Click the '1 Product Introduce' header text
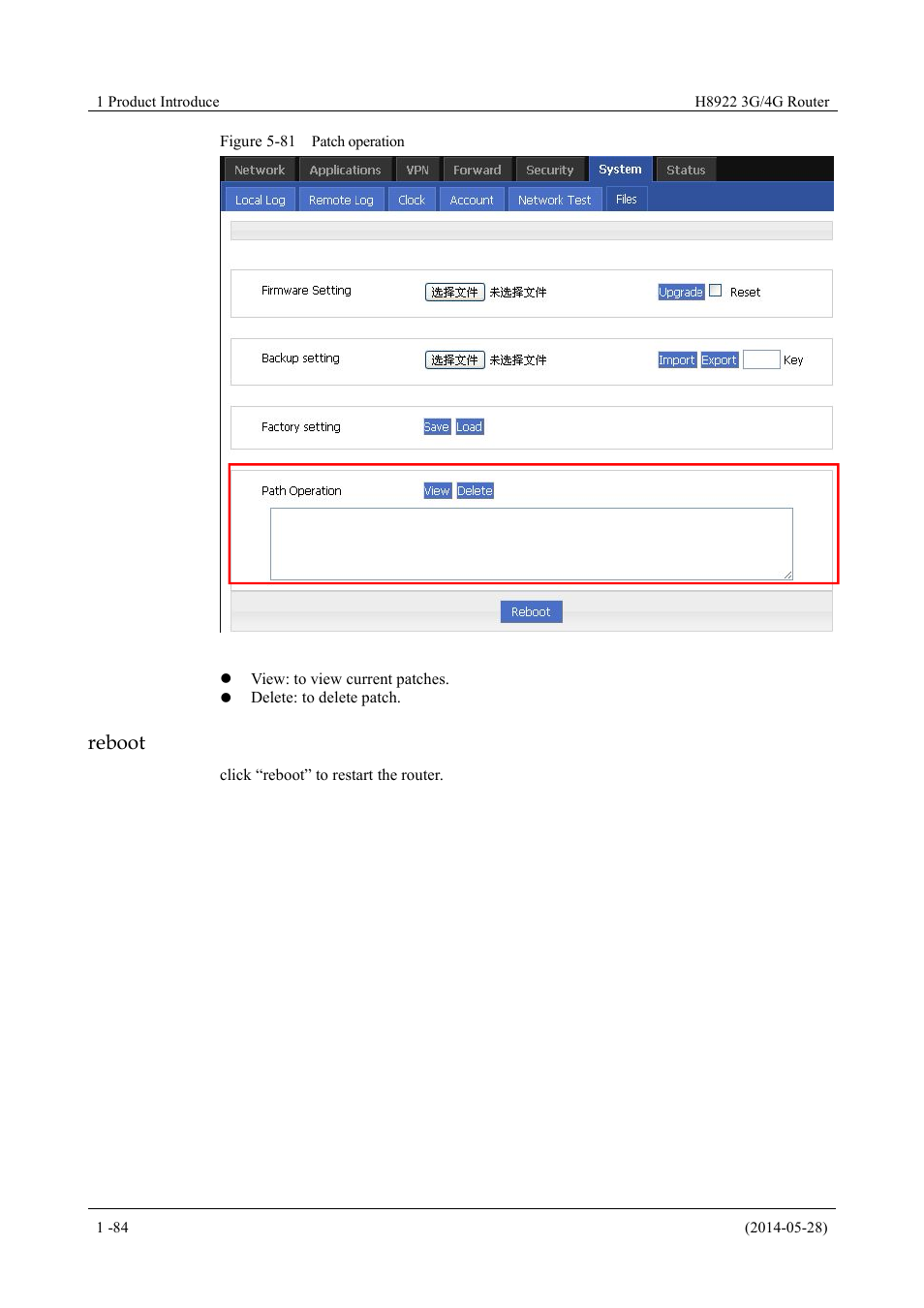The width and height of the screenshot is (924, 1308). point(158,102)
